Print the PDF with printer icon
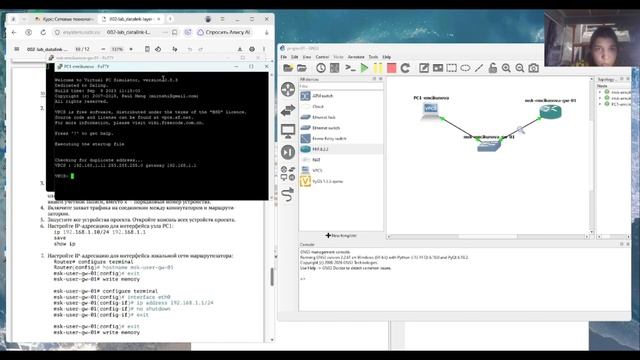This screenshot has height=360, width=640. [x=252, y=49]
